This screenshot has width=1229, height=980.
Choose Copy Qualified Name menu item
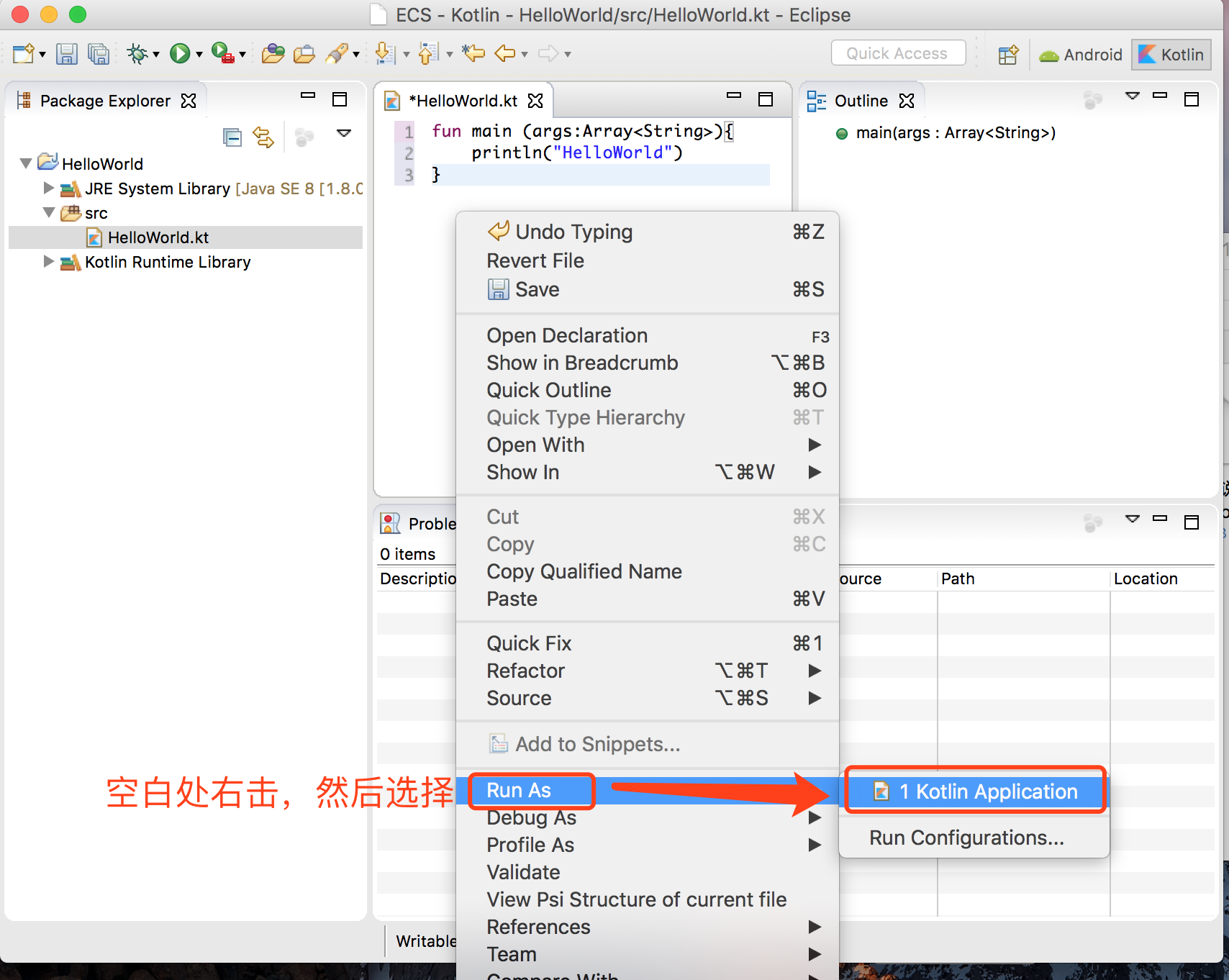coord(648,571)
